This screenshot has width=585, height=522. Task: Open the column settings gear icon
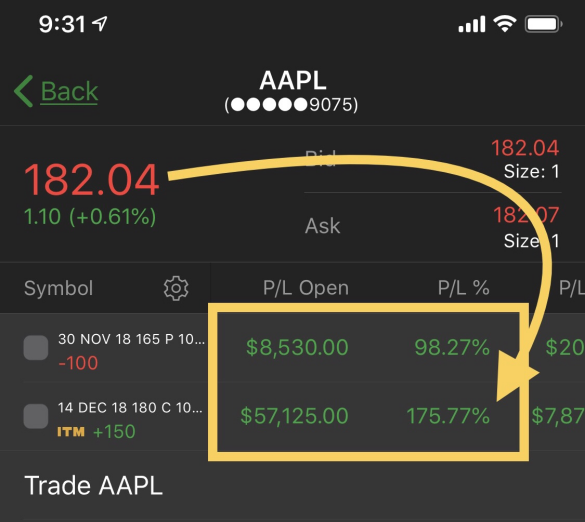[x=176, y=288]
